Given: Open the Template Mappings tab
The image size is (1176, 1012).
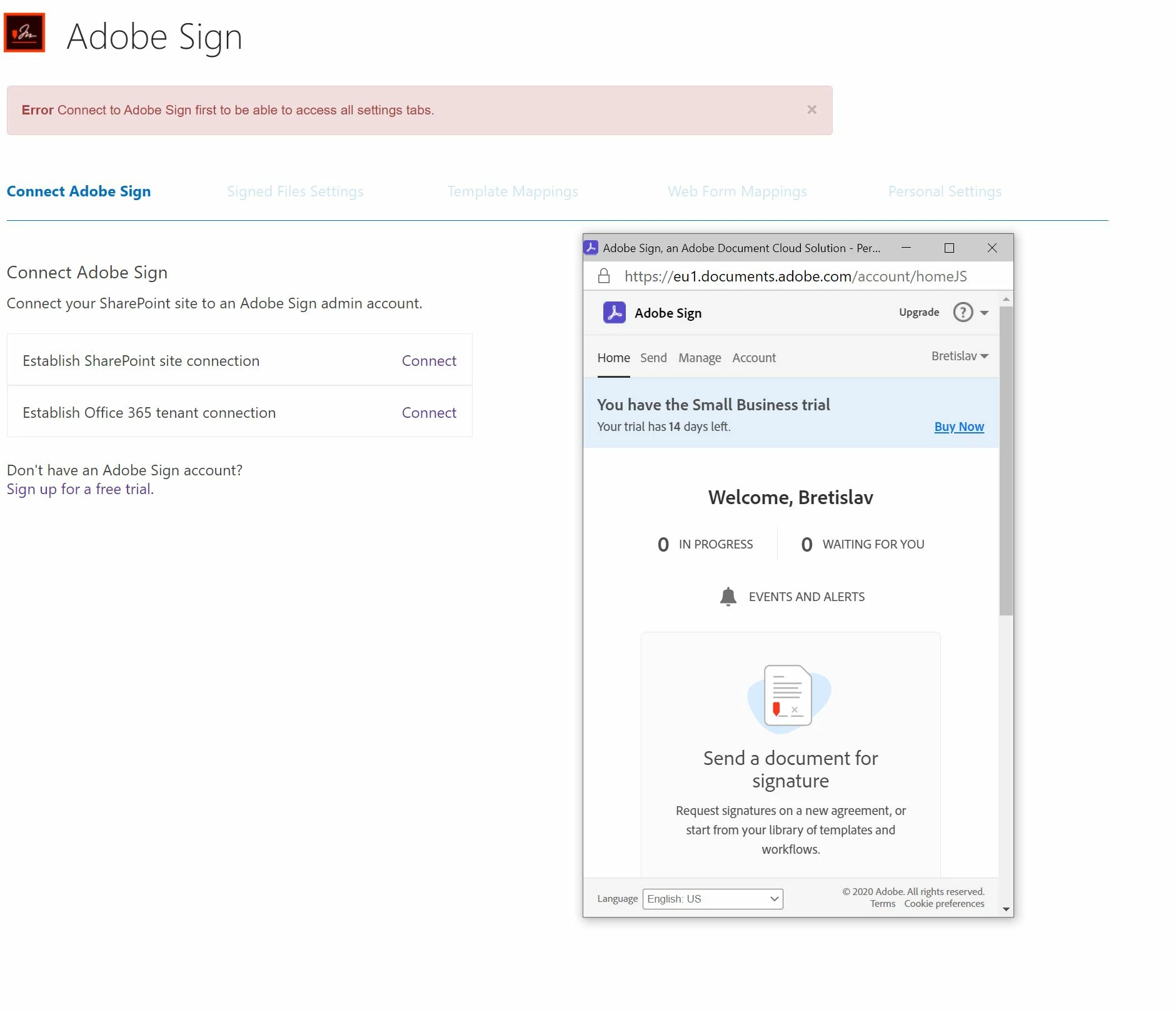Looking at the screenshot, I should 513,191.
